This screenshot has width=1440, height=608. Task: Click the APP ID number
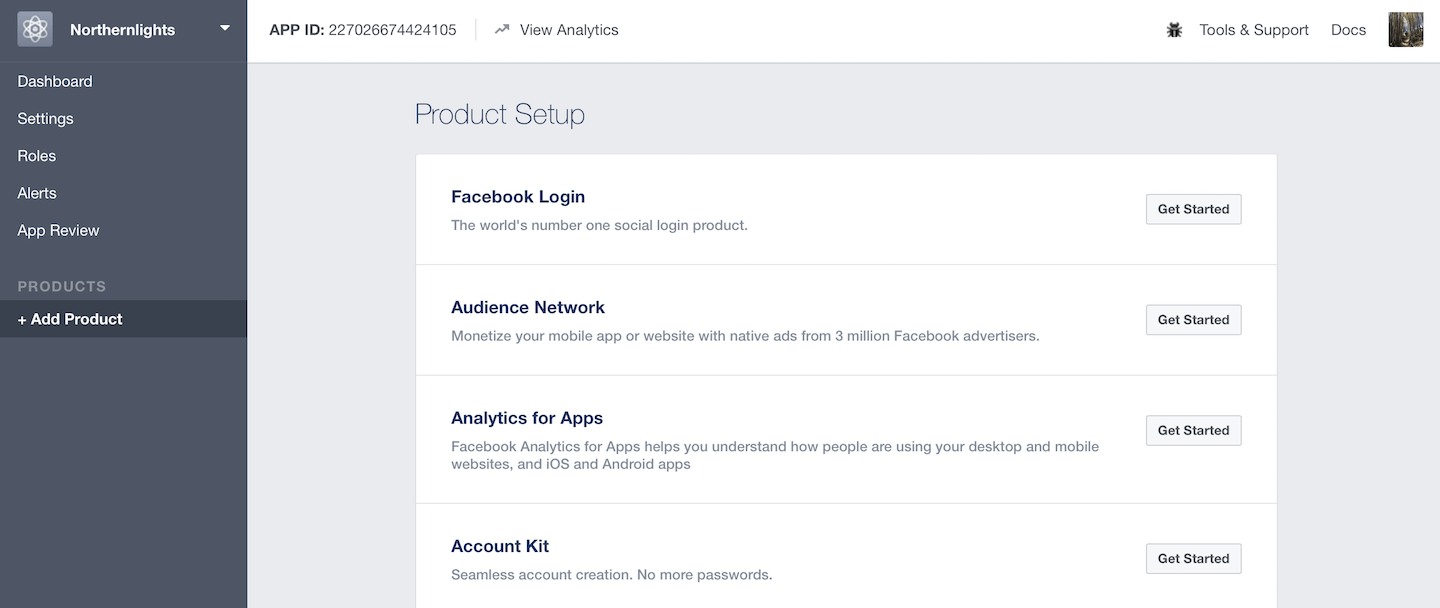coord(393,30)
